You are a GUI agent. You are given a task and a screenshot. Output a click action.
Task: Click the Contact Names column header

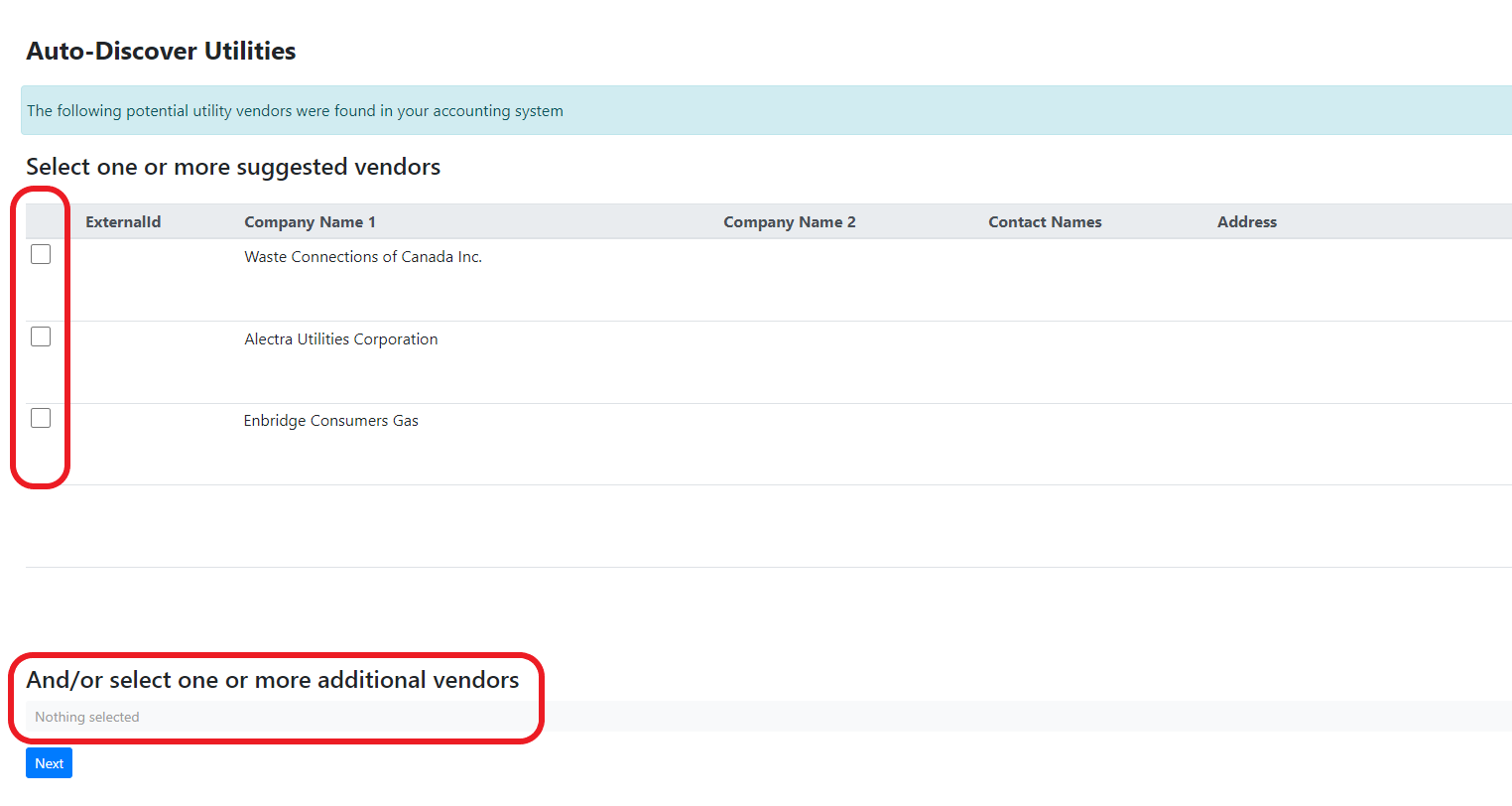(x=1045, y=222)
